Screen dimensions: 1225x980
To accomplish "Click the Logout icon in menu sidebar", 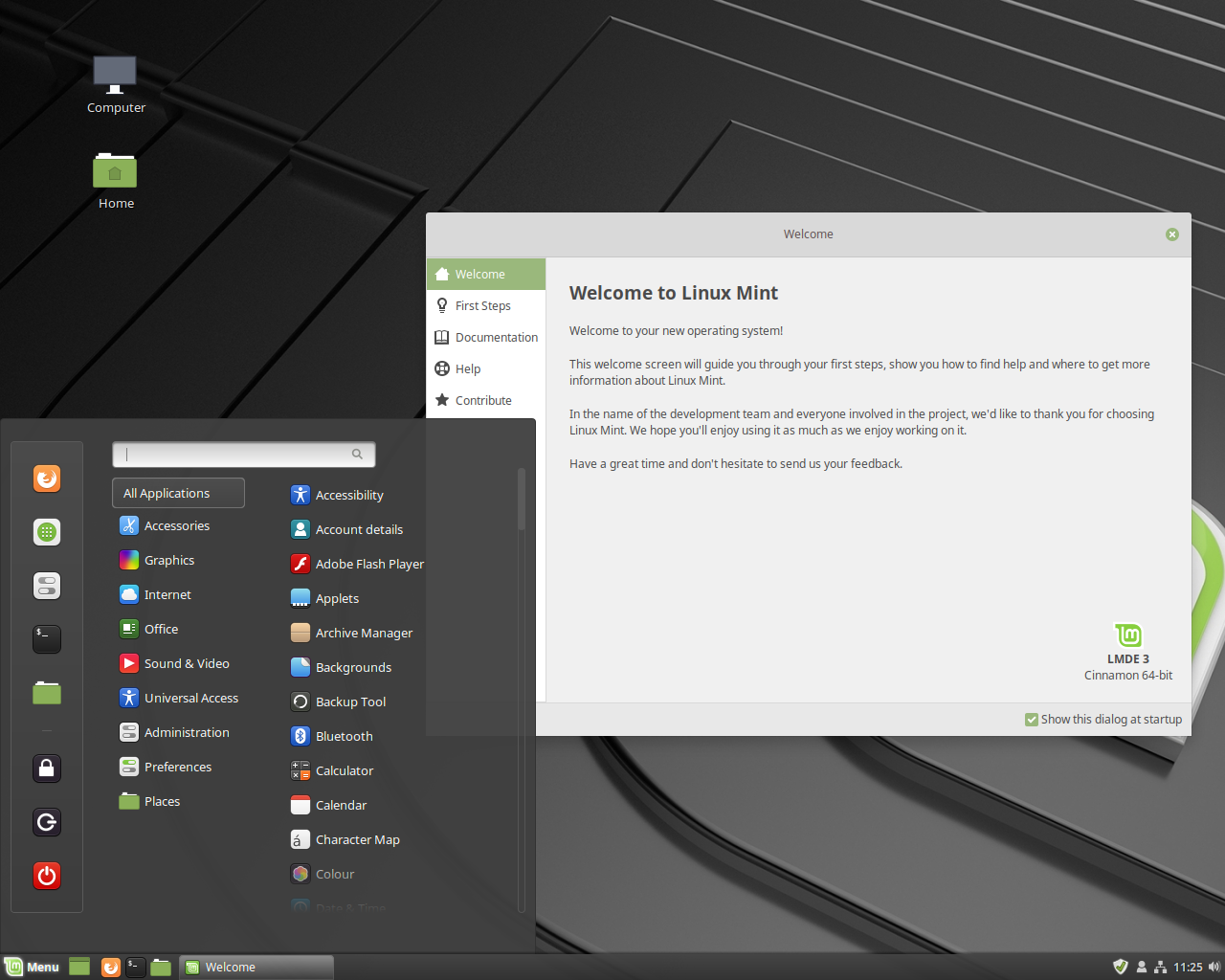I will pyautogui.click(x=47, y=822).
